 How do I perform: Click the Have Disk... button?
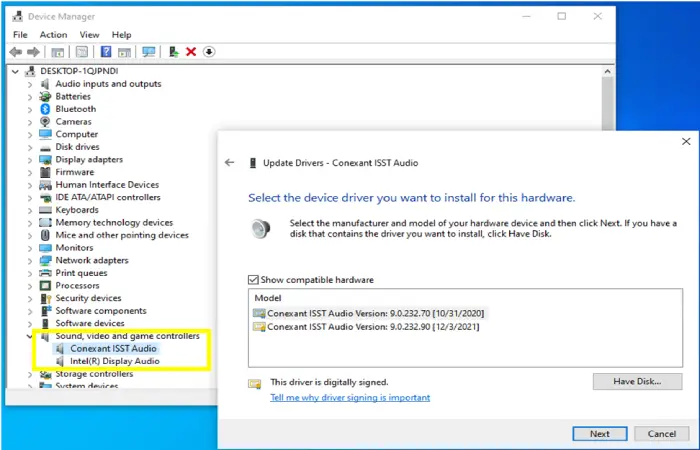click(637, 382)
